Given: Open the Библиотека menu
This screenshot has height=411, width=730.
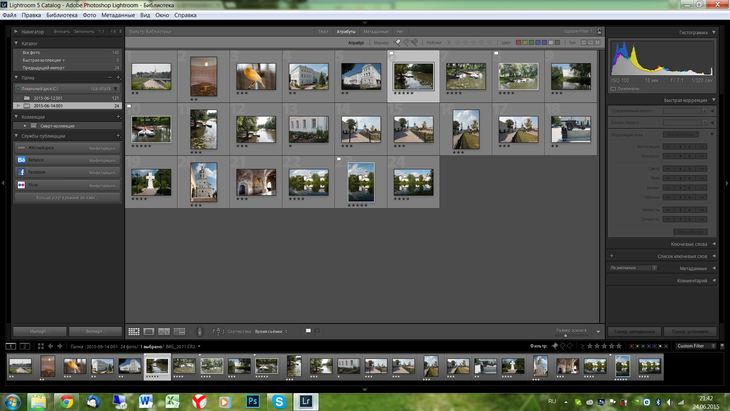Looking at the screenshot, I should coord(62,15).
